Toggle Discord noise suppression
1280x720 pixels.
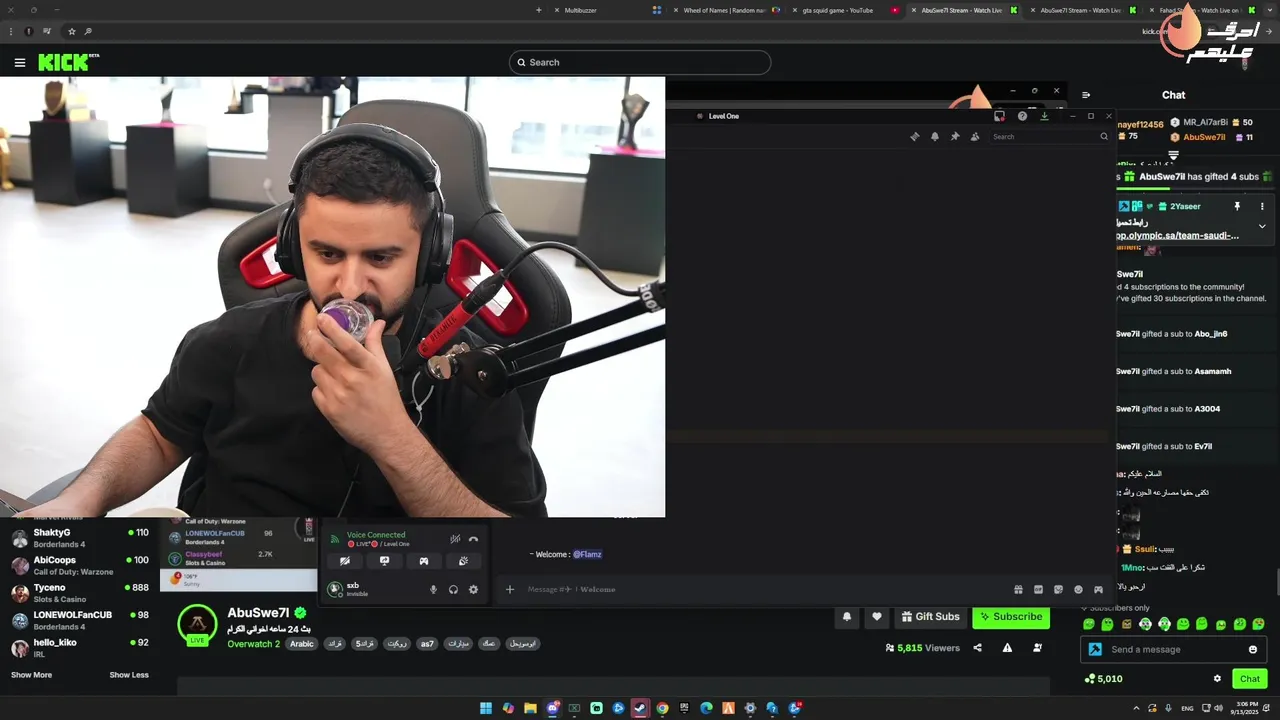[x=455, y=539]
